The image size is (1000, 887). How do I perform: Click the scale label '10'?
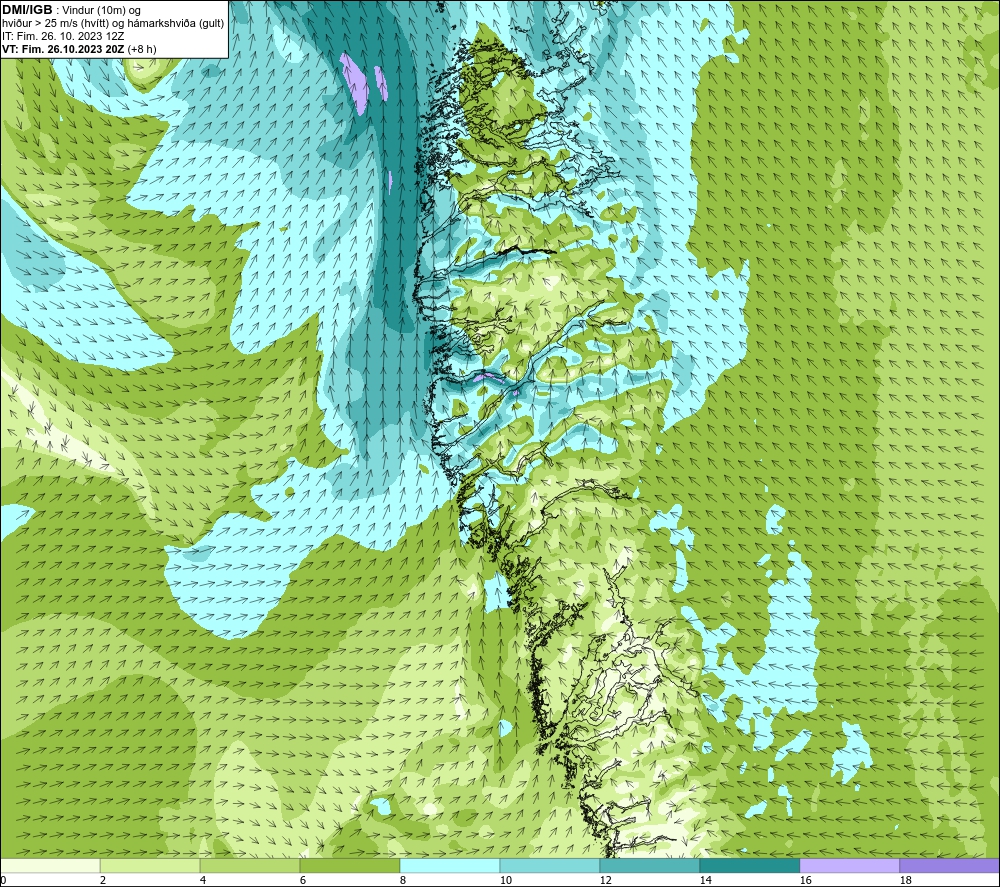point(505,880)
